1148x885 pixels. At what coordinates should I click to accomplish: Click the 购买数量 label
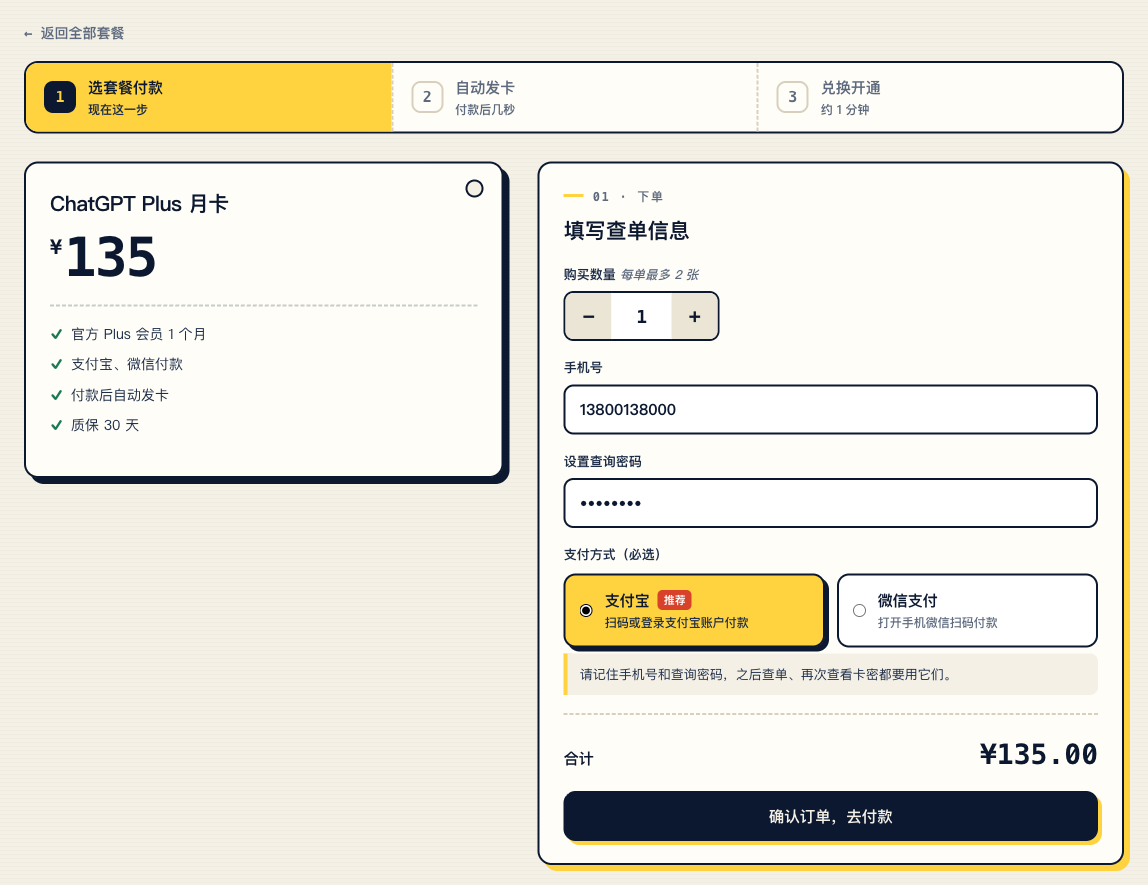click(x=589, y=275)
